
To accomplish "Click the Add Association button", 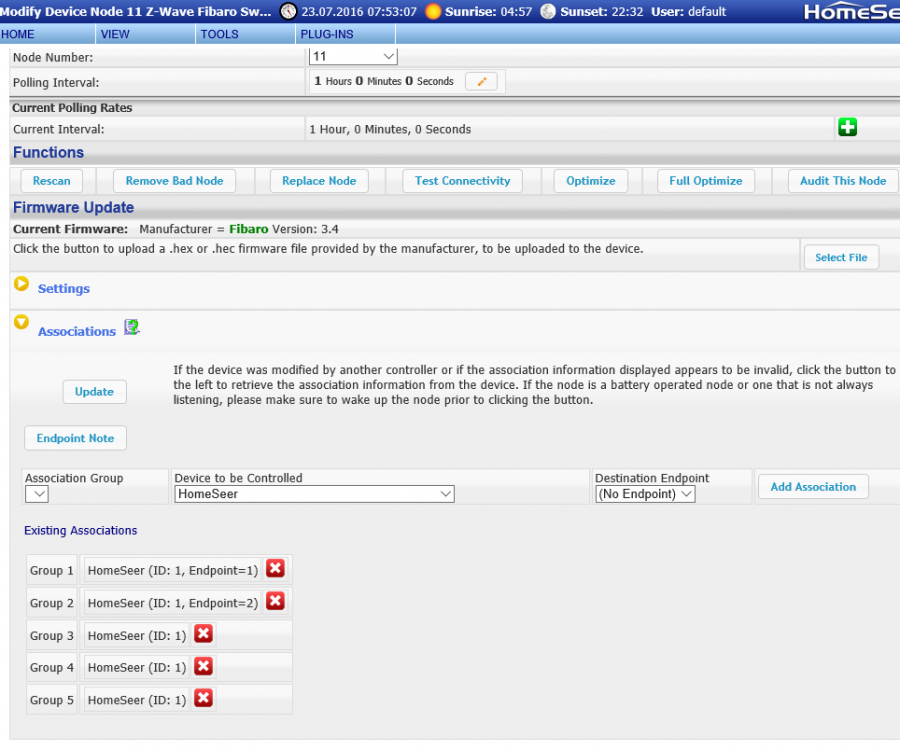I will [x=812, y=487].
